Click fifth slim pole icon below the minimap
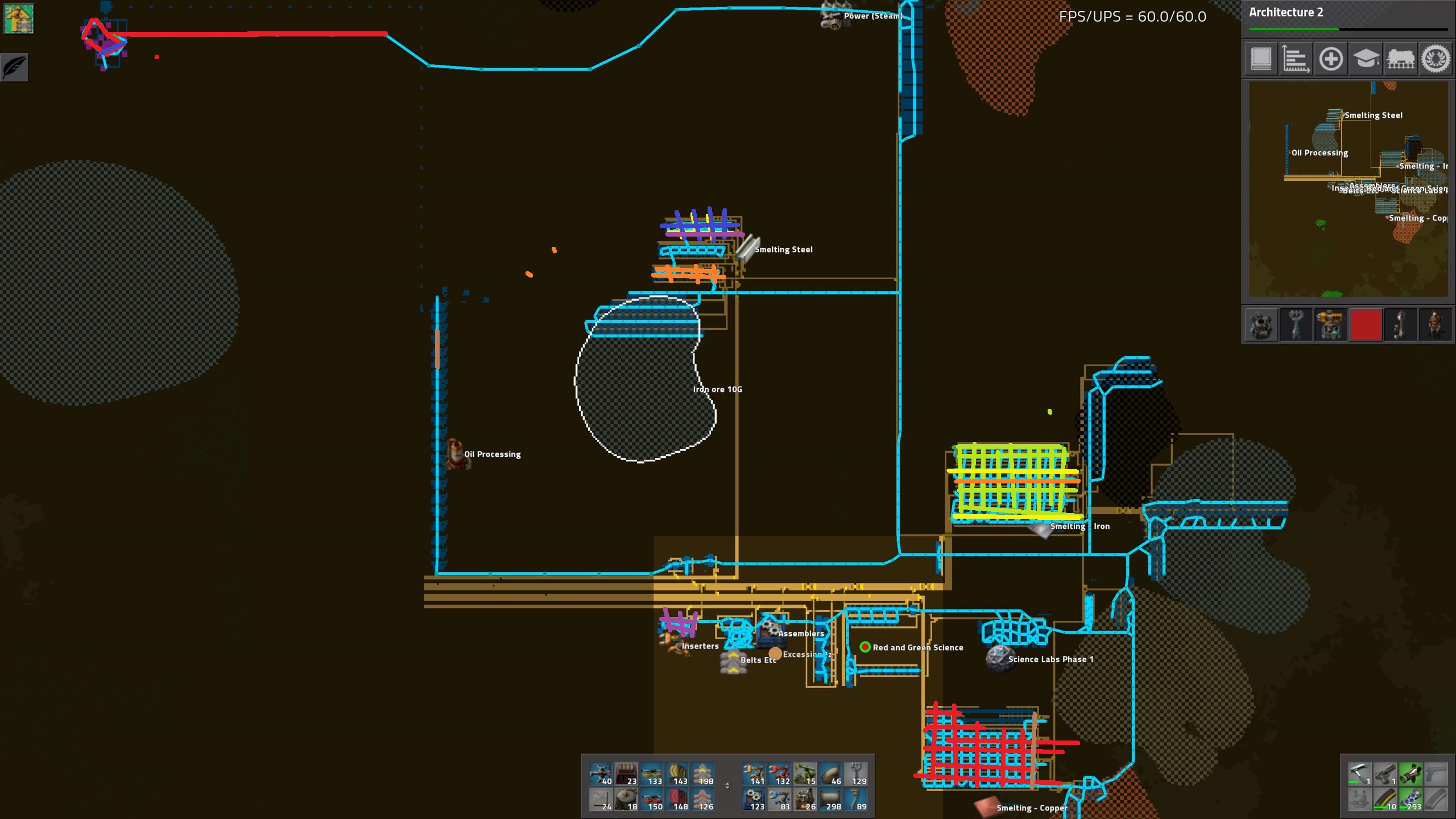Screen dimensions: 1456x819 1401,325
